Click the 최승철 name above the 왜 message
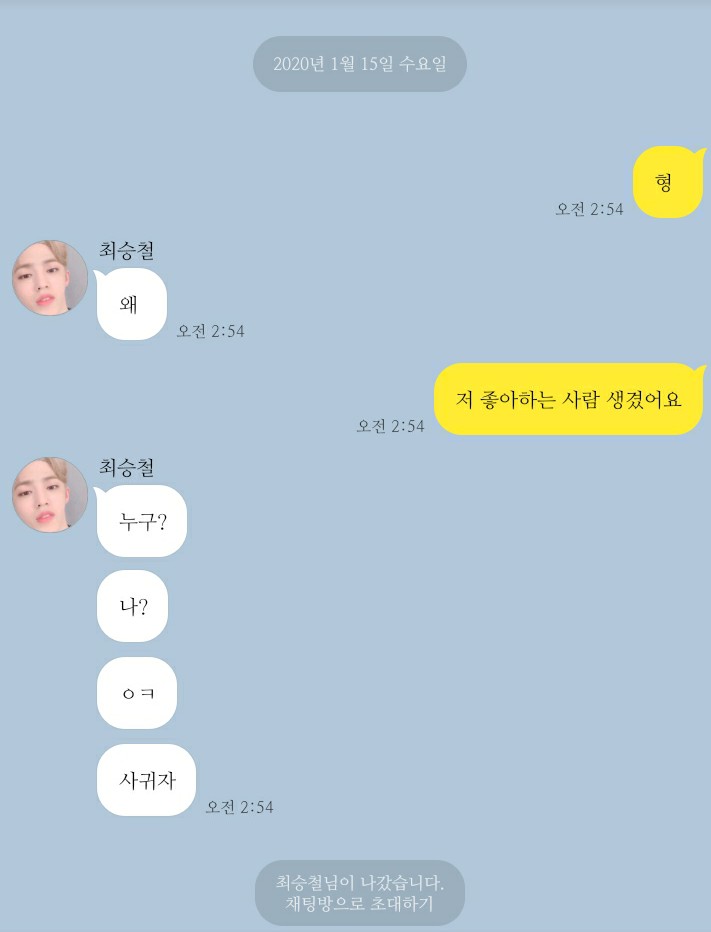The width and height of the screenshot is (711, 932). click(127, 251)
